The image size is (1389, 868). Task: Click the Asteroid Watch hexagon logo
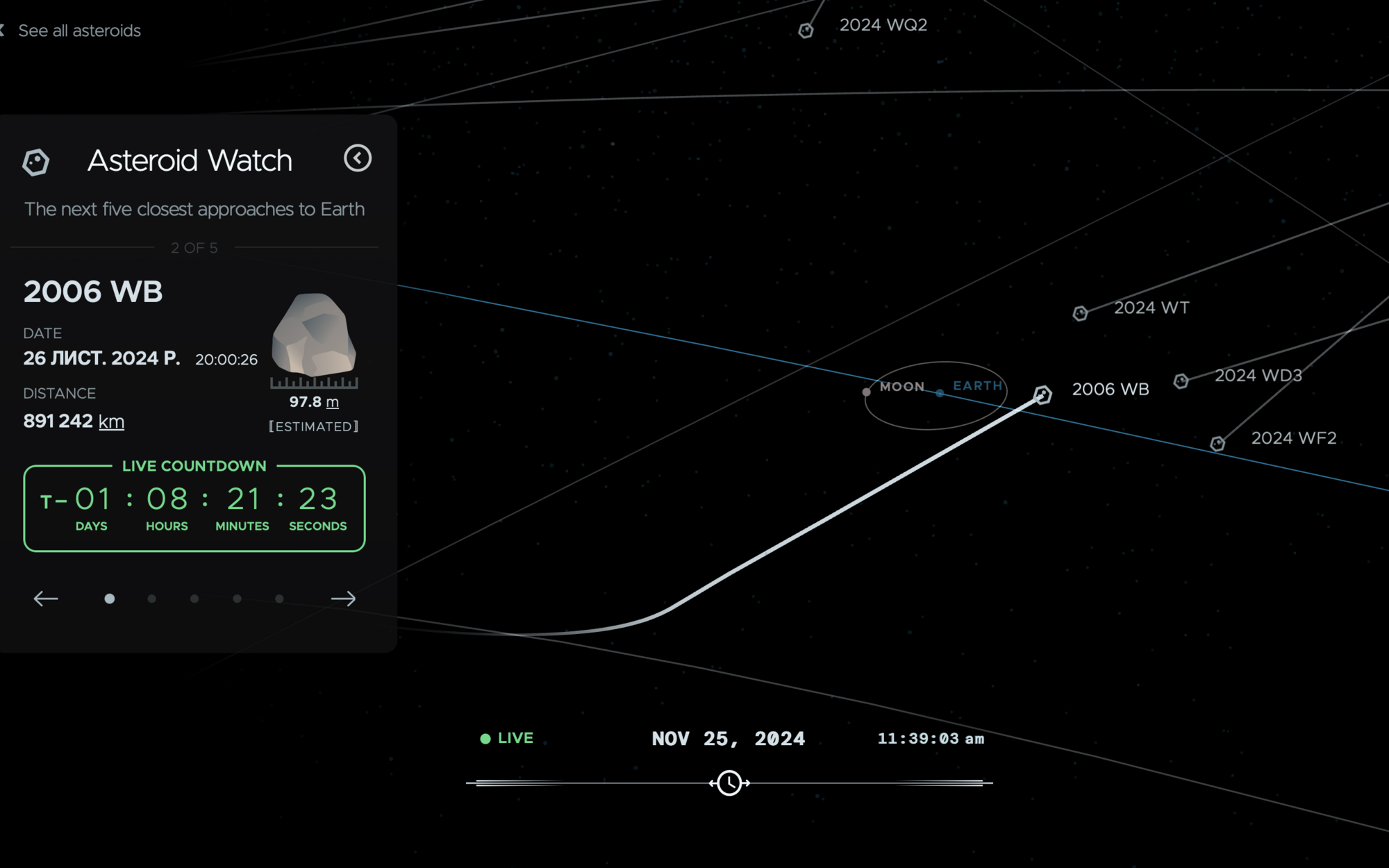(35, 162)
